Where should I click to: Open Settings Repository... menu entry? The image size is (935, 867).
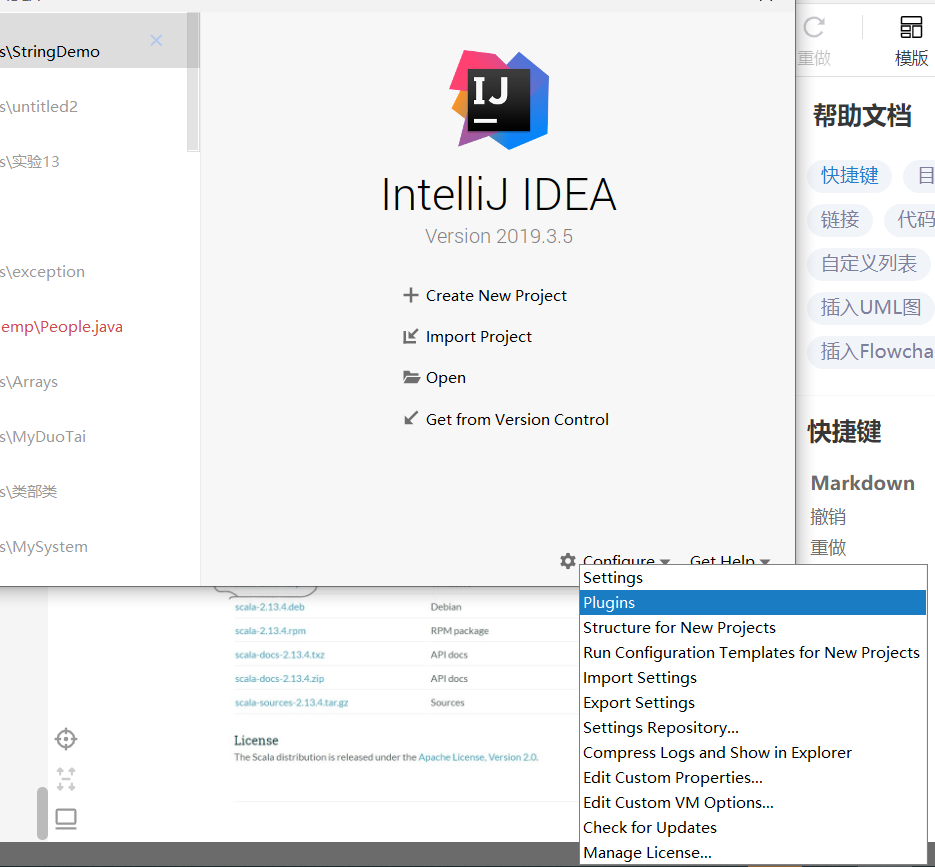[x=753, y=728]
